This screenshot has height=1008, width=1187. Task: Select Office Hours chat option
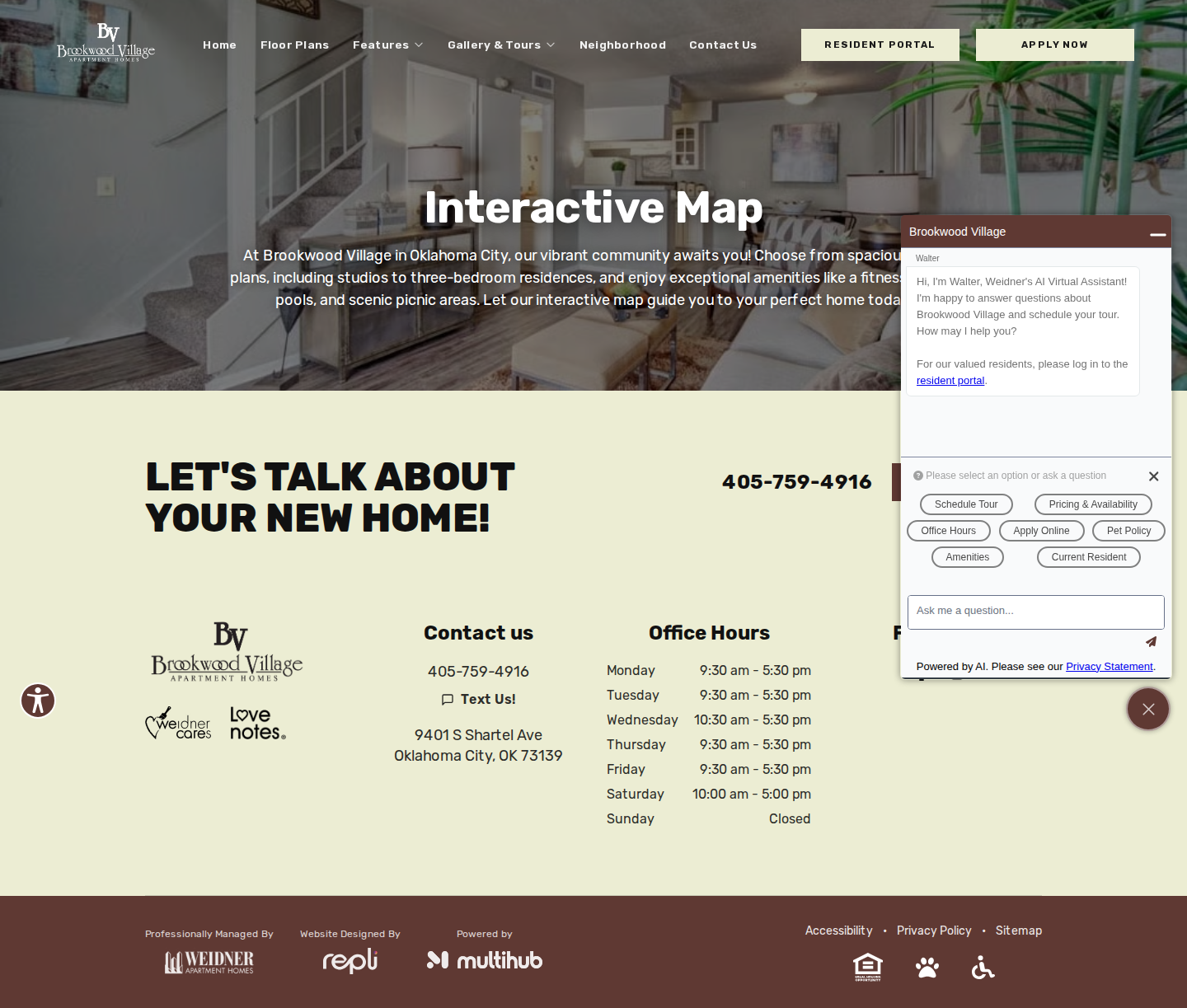(x=949, y=531)
